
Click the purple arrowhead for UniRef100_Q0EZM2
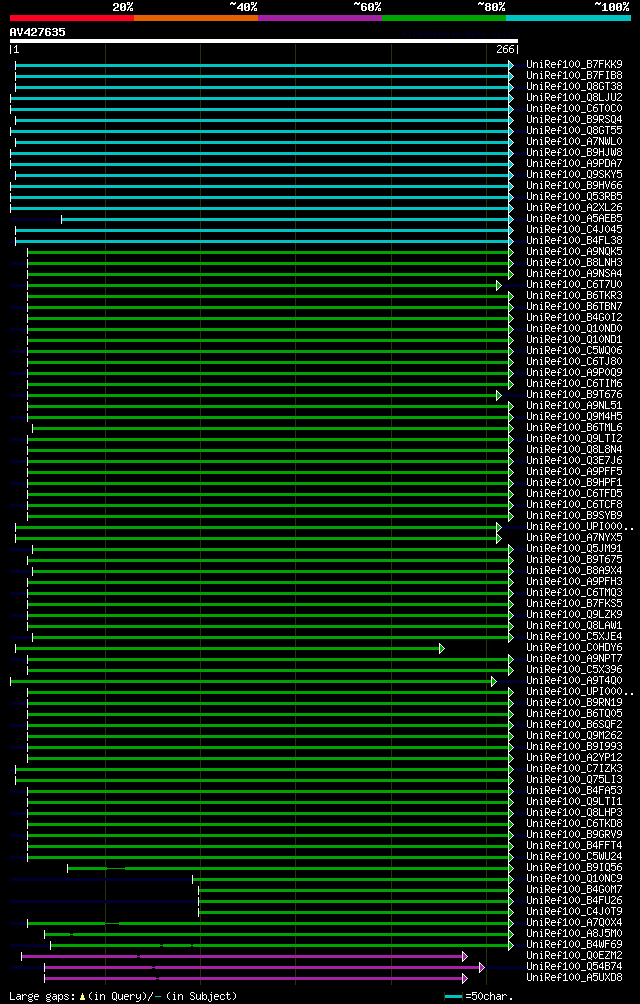tap(465, 956)
